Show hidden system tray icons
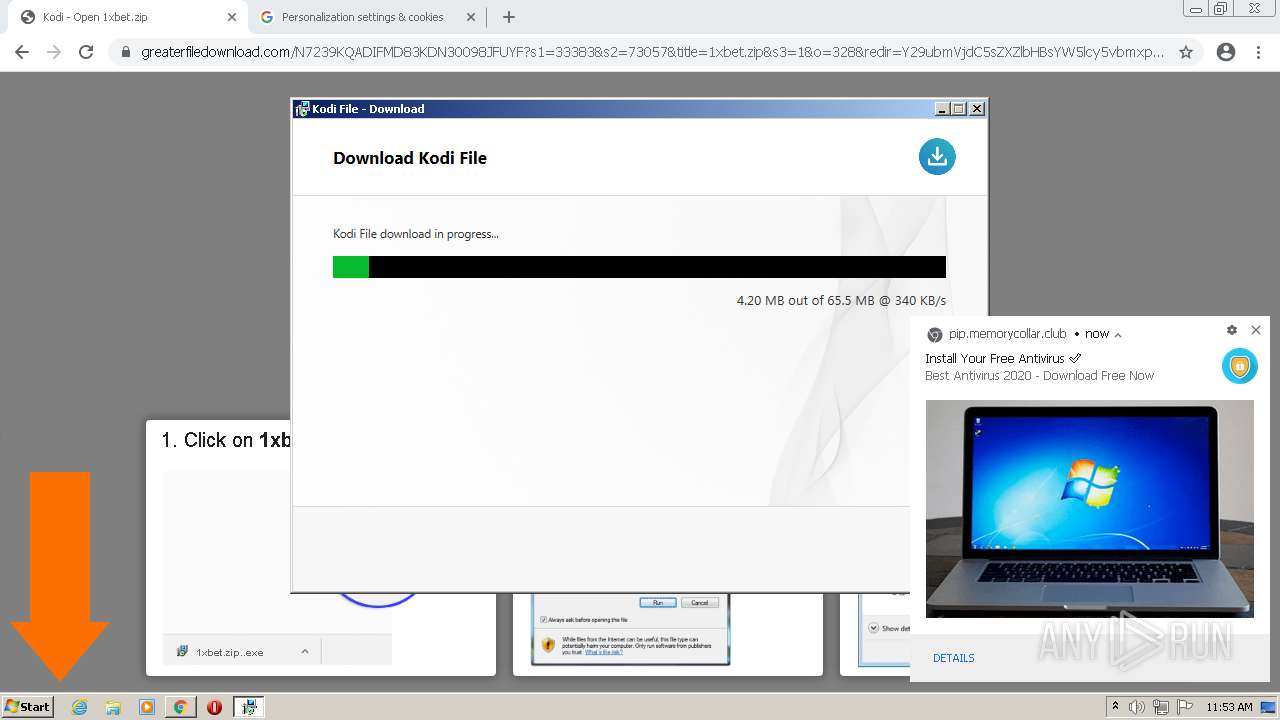 coord(1116,706)
